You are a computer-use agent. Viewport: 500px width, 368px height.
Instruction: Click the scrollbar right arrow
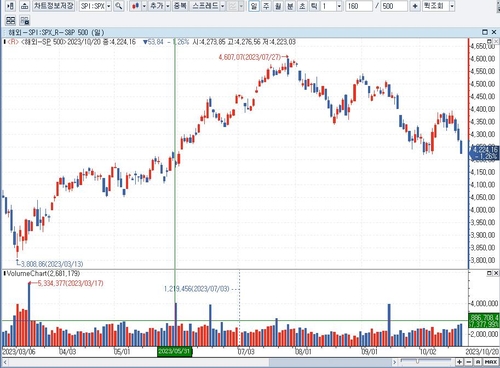(x=395, y=362)
